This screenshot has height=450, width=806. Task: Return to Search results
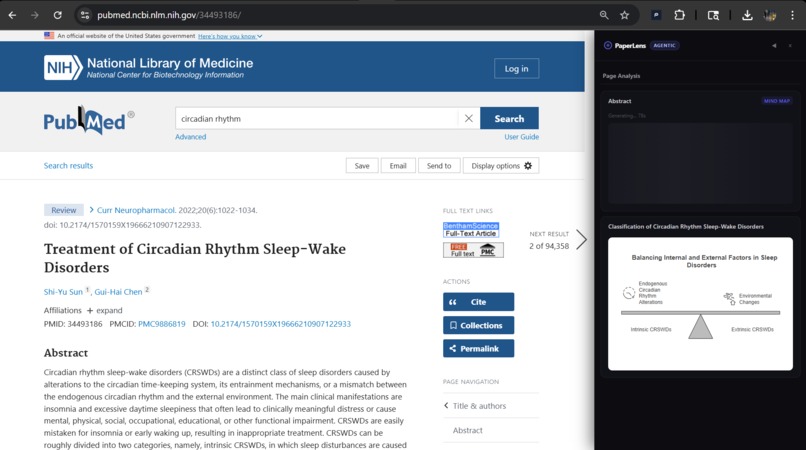click(x=68, y=166)
